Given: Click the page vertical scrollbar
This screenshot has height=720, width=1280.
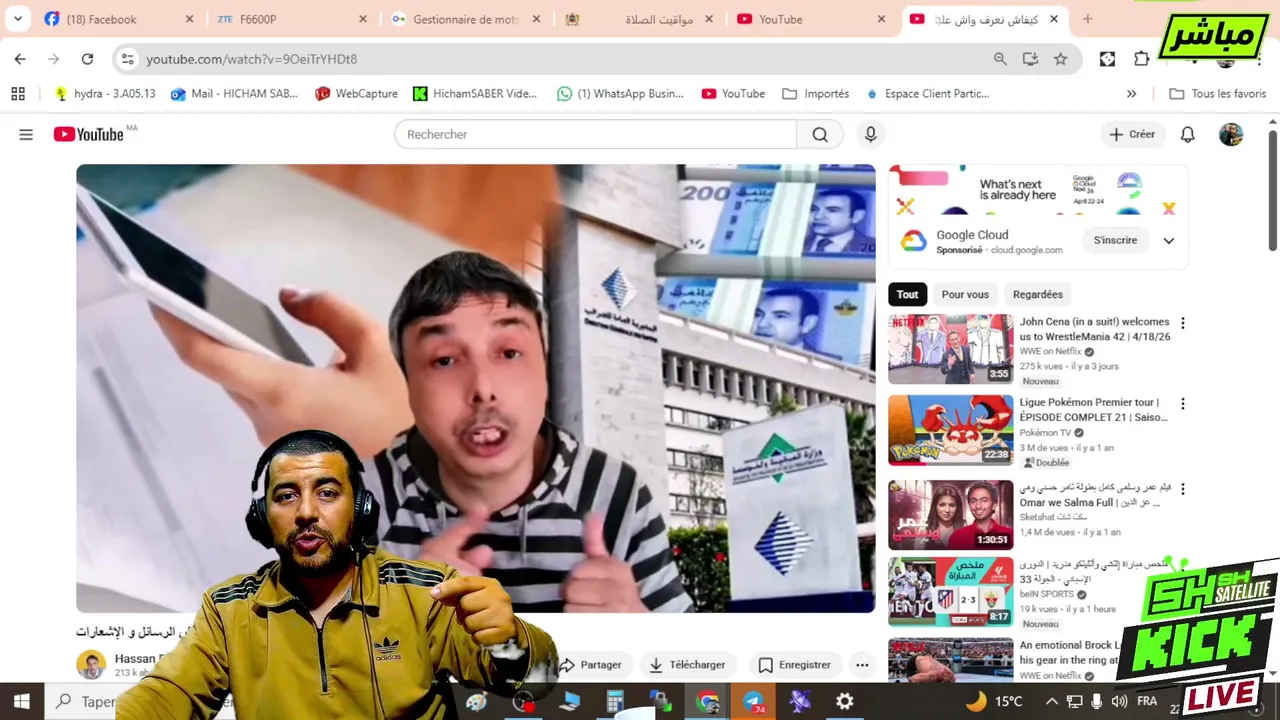Looking at the screenshot, I should click(1273, 190).
